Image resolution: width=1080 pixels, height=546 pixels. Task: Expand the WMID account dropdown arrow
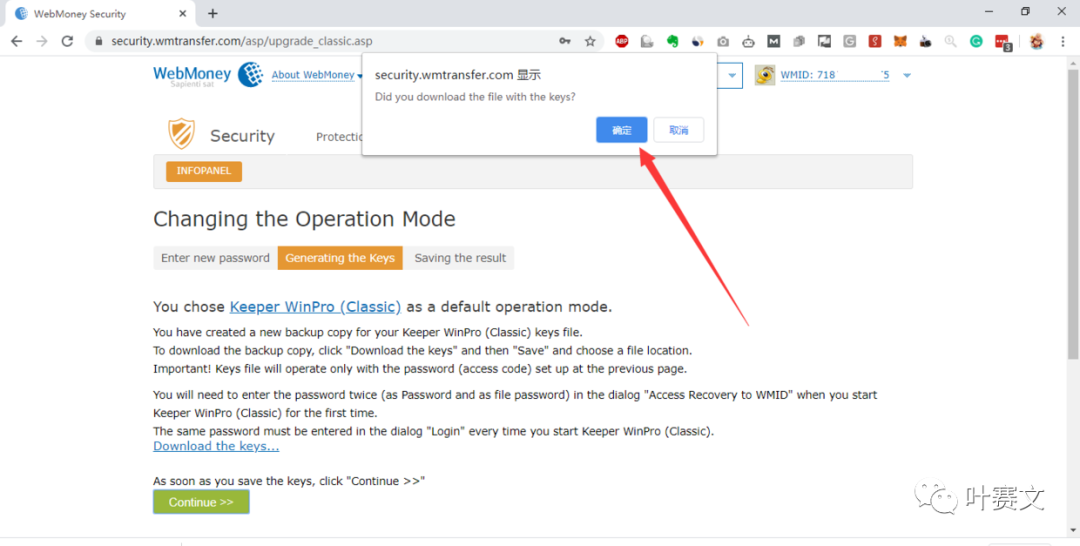907,75
